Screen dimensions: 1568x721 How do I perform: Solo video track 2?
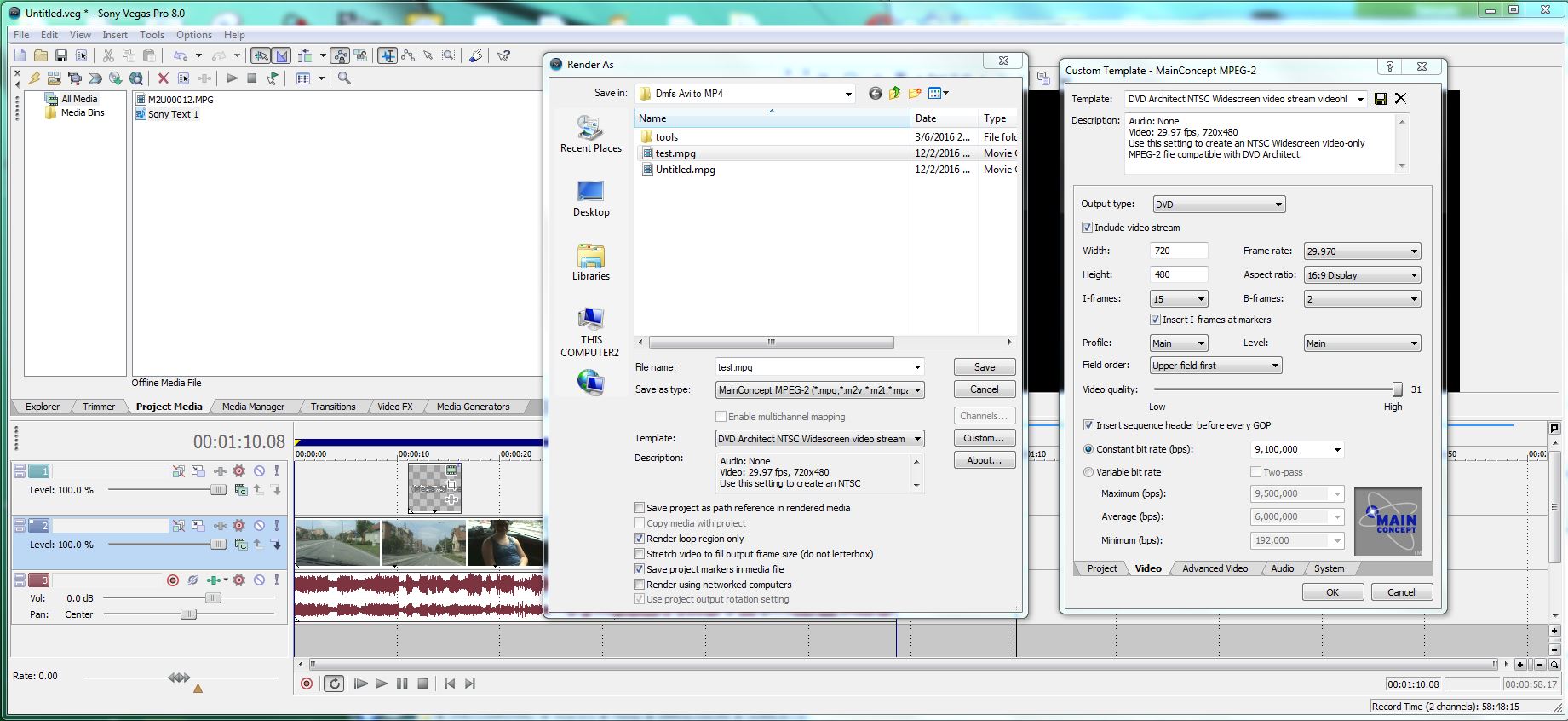tap(277, 526)
